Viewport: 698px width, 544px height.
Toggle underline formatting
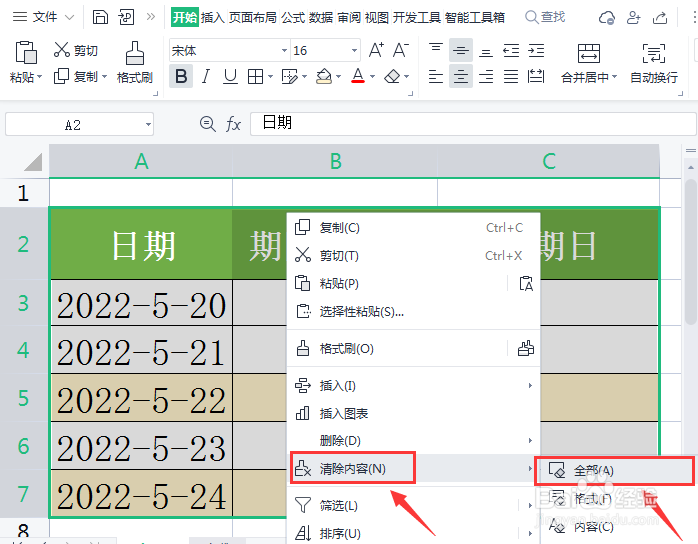230,77
